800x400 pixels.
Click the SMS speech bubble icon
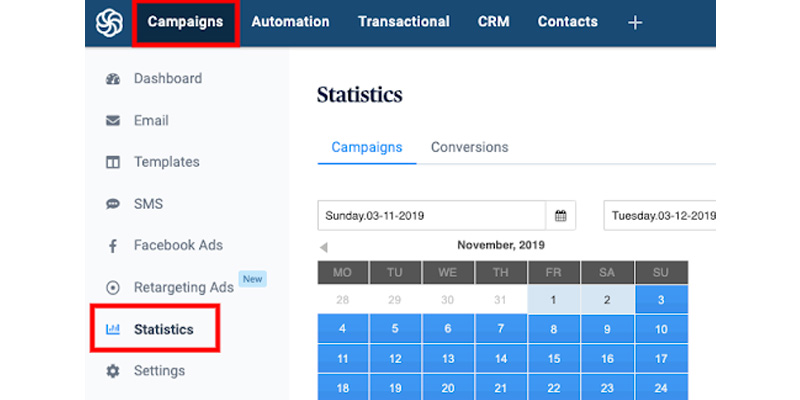[113, 204]
